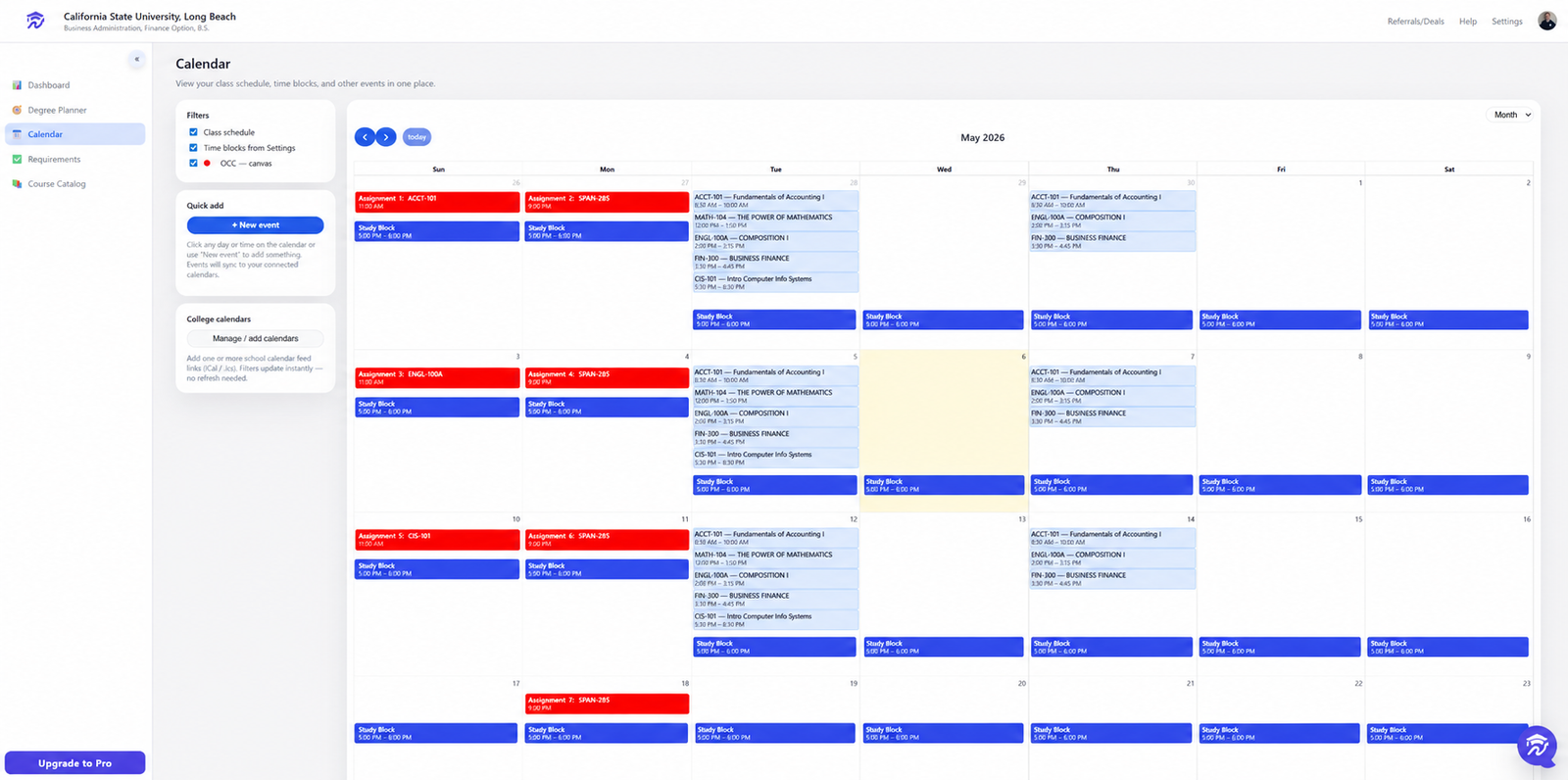Open ENGL-100A class on Thursday April 30
The image size is (1568, 780).
click(x=1112, y=221)
